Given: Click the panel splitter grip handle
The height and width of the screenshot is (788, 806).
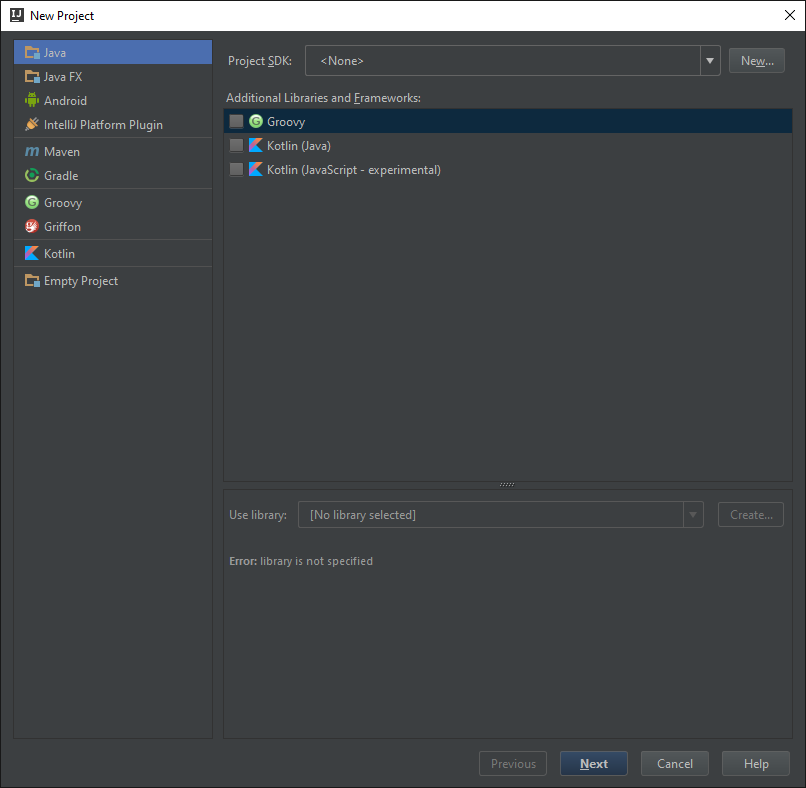Looking at the screenshot, I should pyautogui.click(x=507, y=484).
